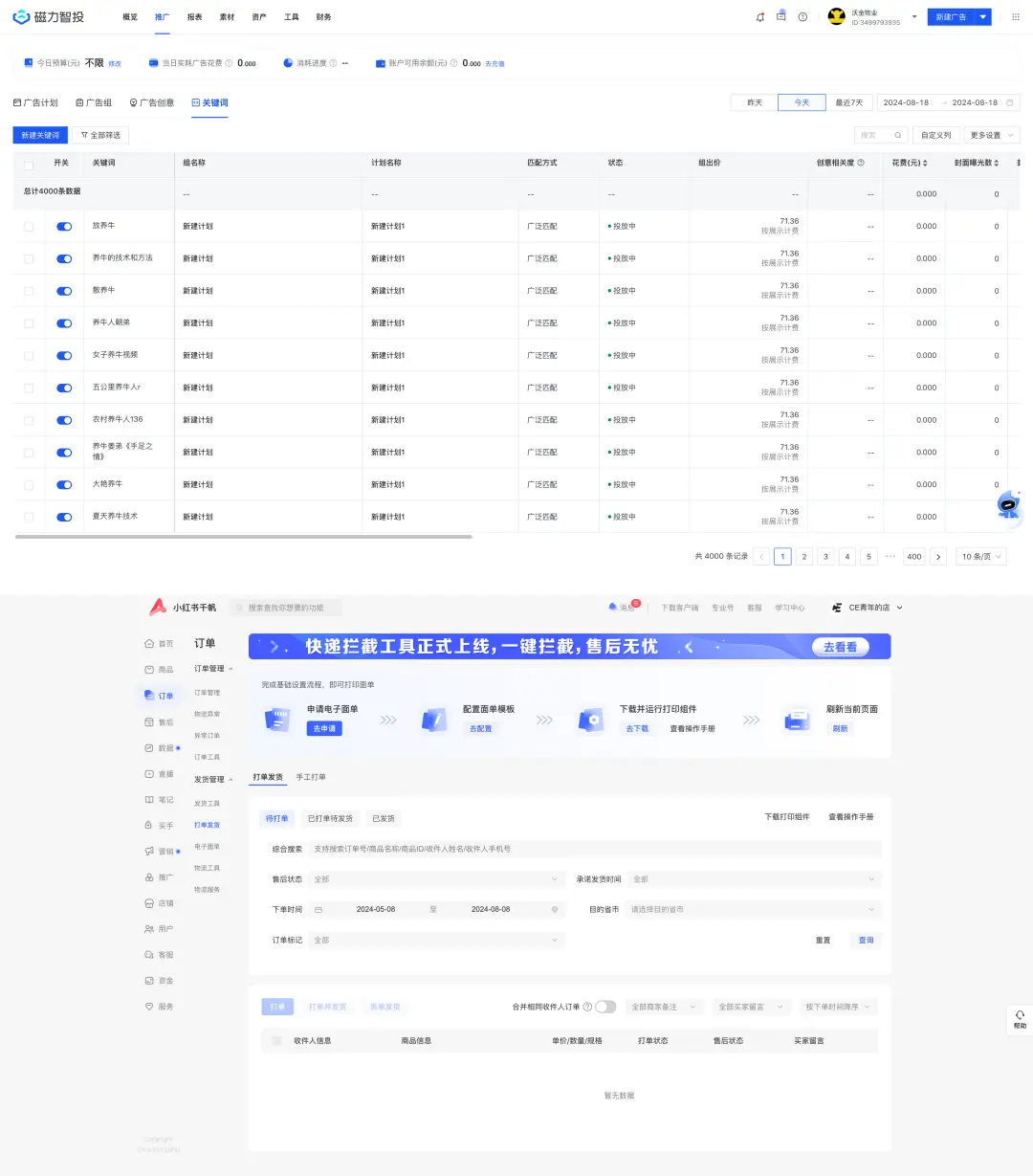Open the 10 条/页 page size dropdown
The width and height of the screenshot is (1033, 1176).
[981, 556]
